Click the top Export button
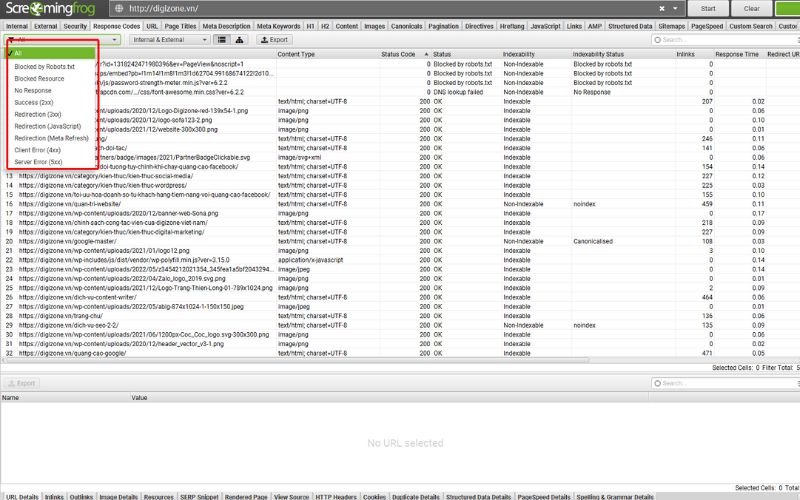Viewport: 800px width, 500px height. (274, 39)
